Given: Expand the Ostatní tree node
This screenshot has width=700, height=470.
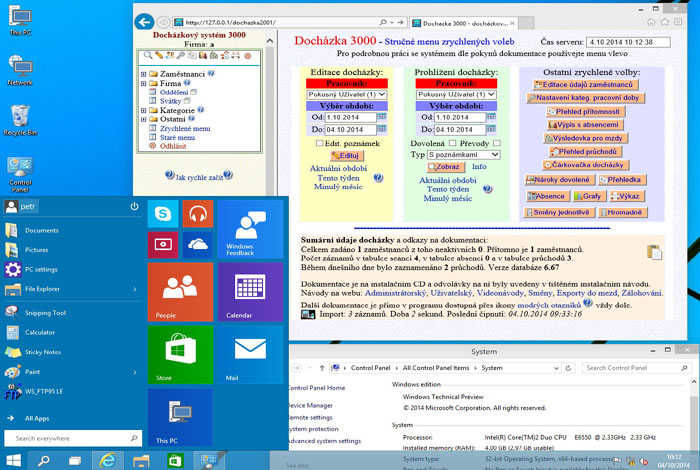Looking at the screenshot, I should tap(143, 119).
